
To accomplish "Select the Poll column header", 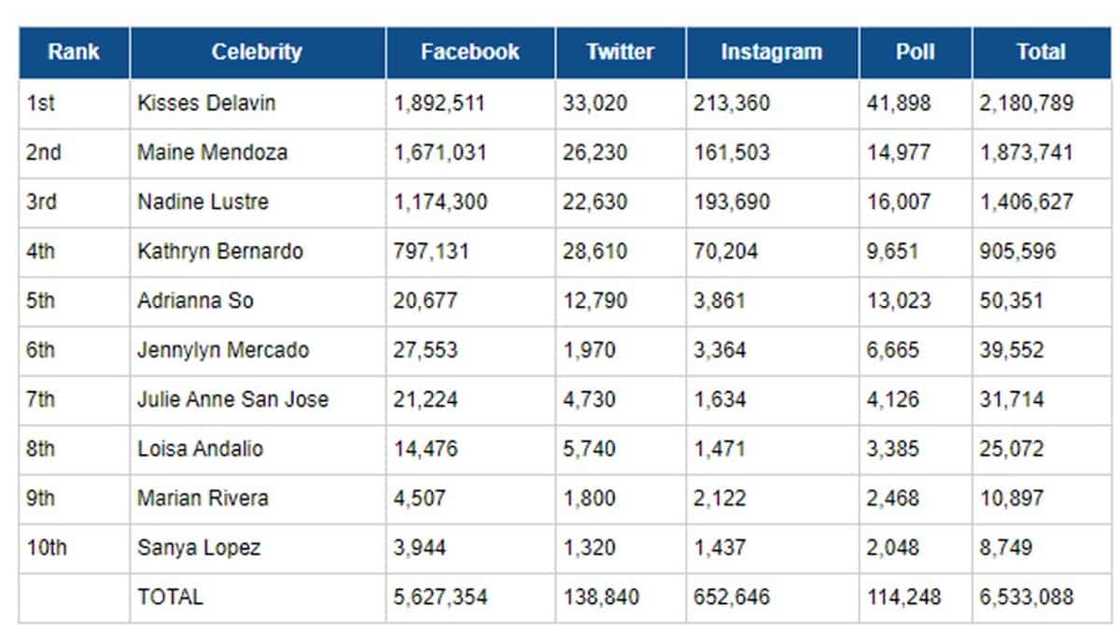I will pos(915,52).
